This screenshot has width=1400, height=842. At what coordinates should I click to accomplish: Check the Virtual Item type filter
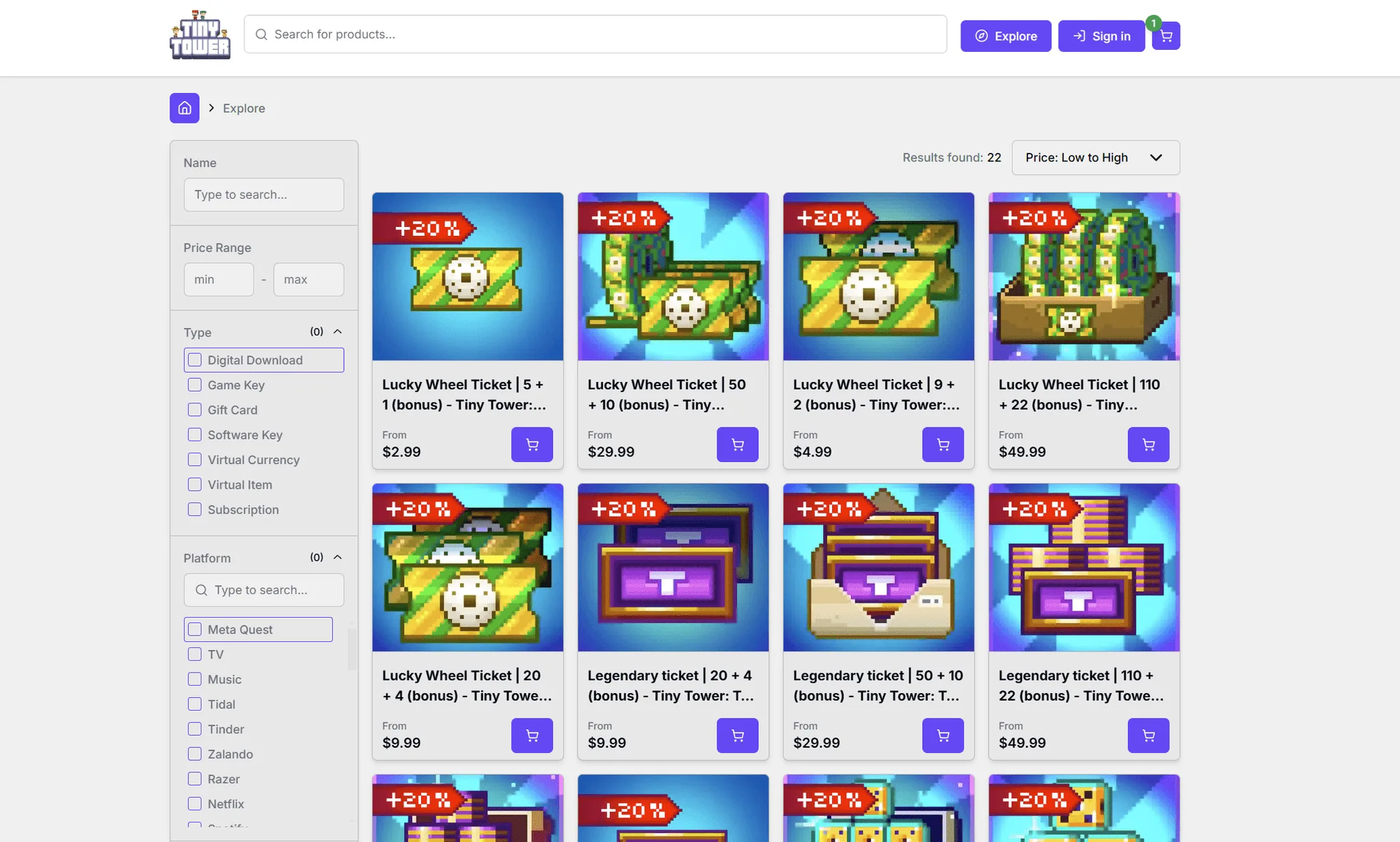(195, 485)
